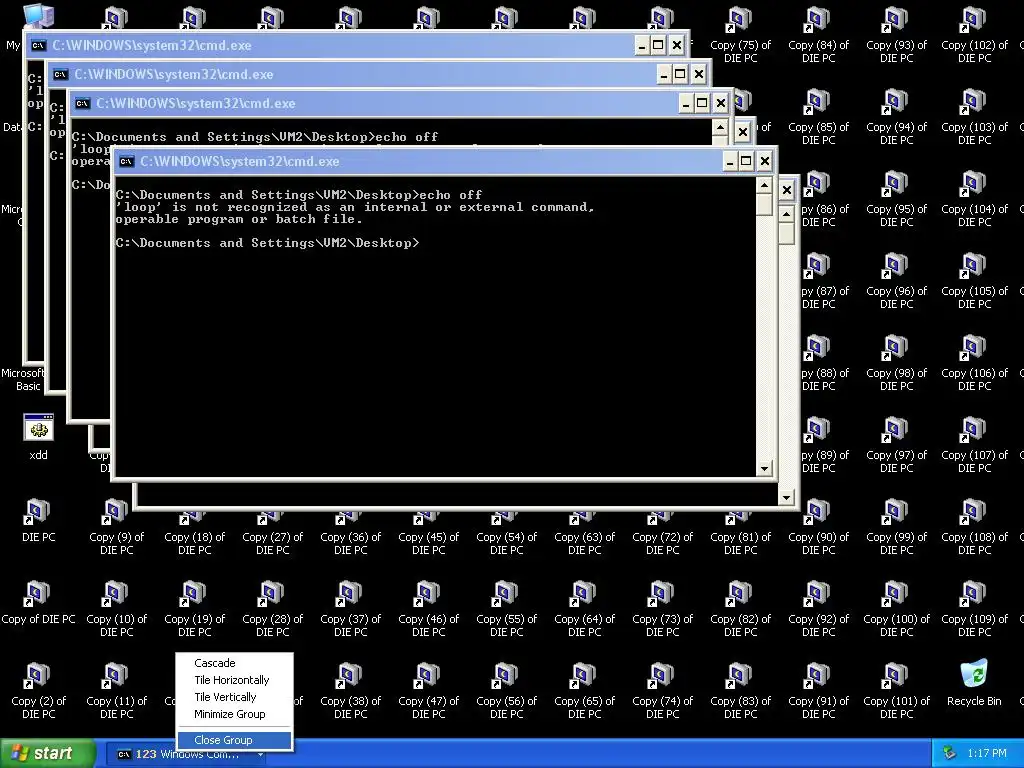Select Copy (100) of DIE PC icon
The image size is (1024, 768).
[x=896, y=609]
